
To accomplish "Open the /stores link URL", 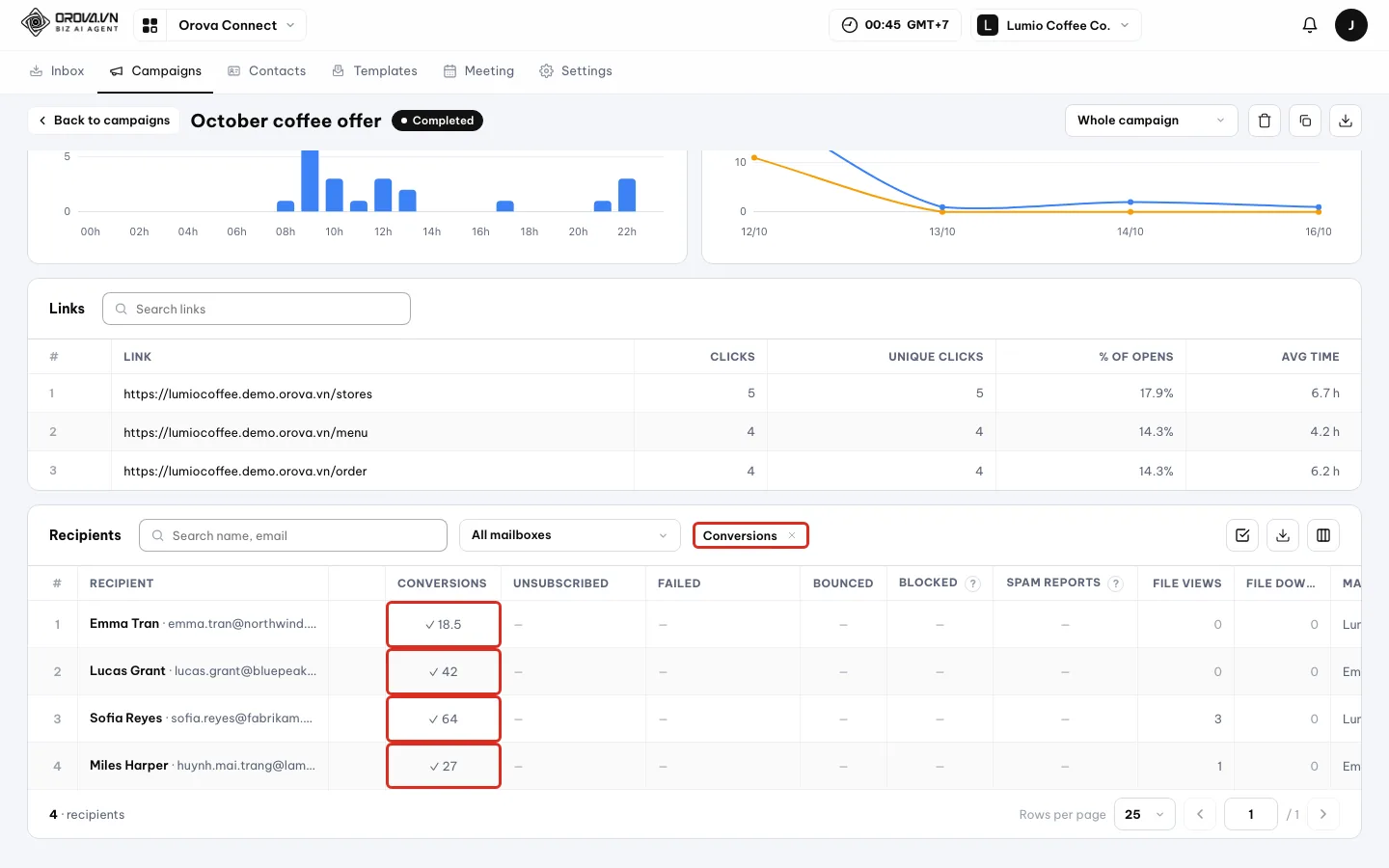I will tap(248, 393).
